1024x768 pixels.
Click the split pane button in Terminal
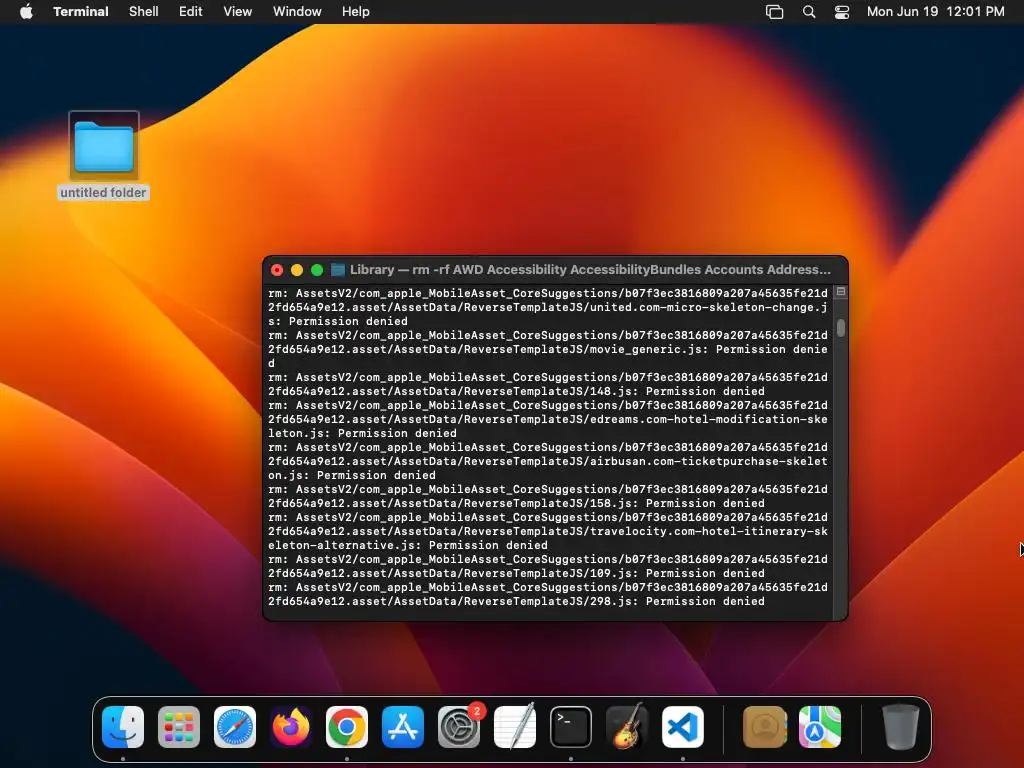pyautogui.click(x=841, y=292)
